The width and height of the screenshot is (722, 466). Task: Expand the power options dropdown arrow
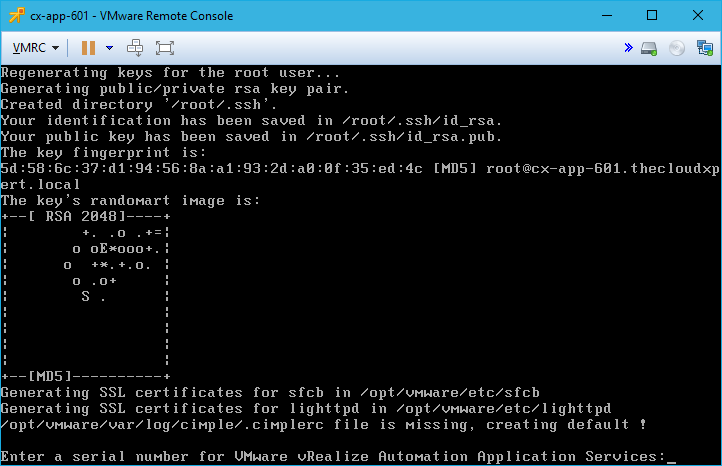[x=109, y=47]
